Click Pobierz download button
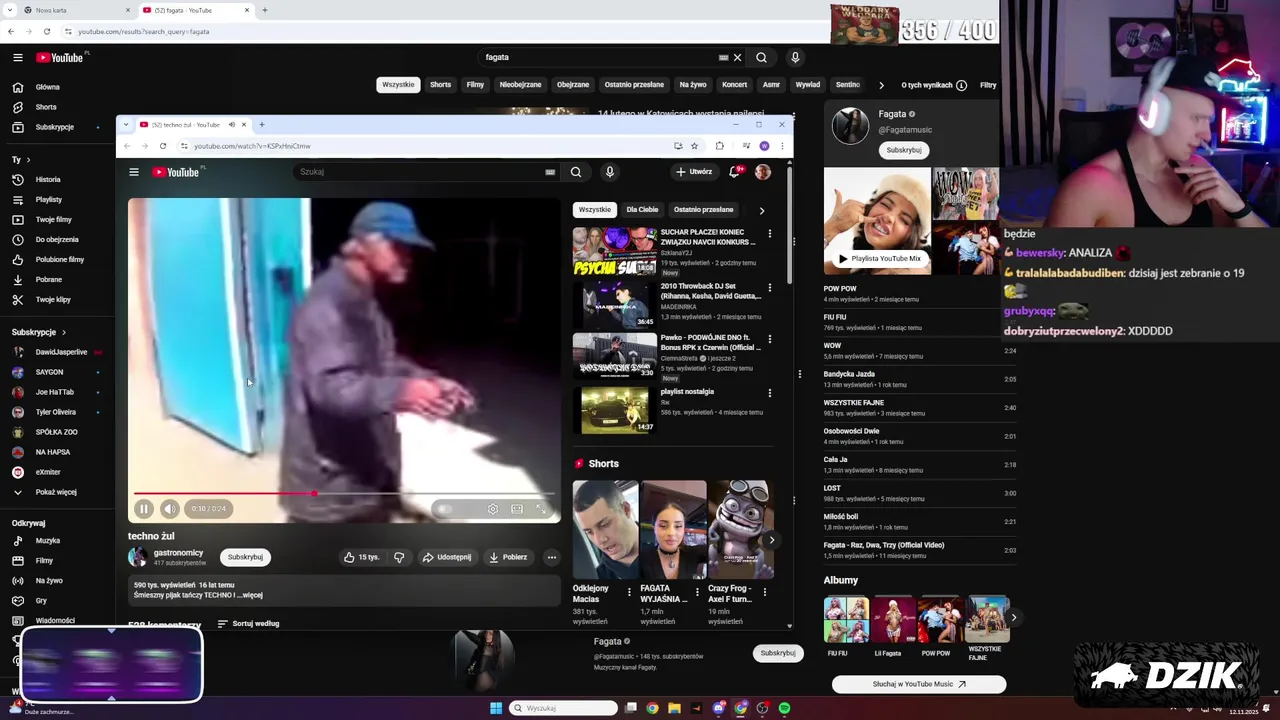This screenshot has width=1280, height=720. [x=508, y=557]
